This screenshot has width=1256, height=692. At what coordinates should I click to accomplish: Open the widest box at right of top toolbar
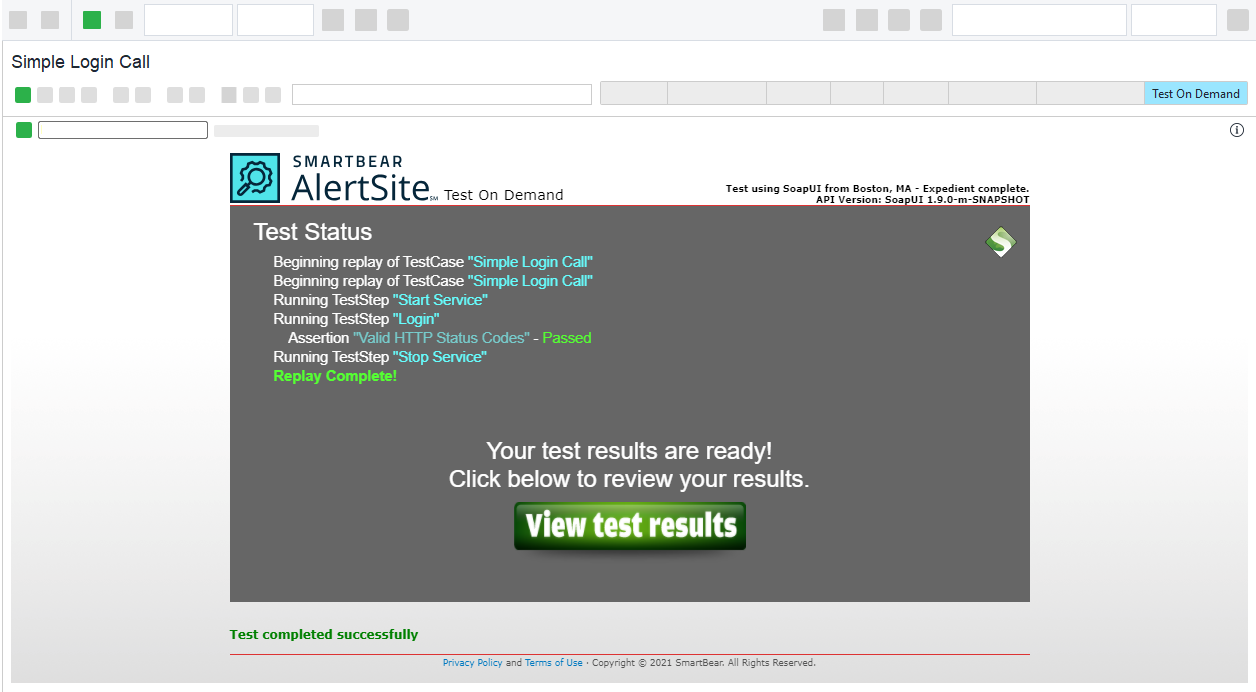1038,20
